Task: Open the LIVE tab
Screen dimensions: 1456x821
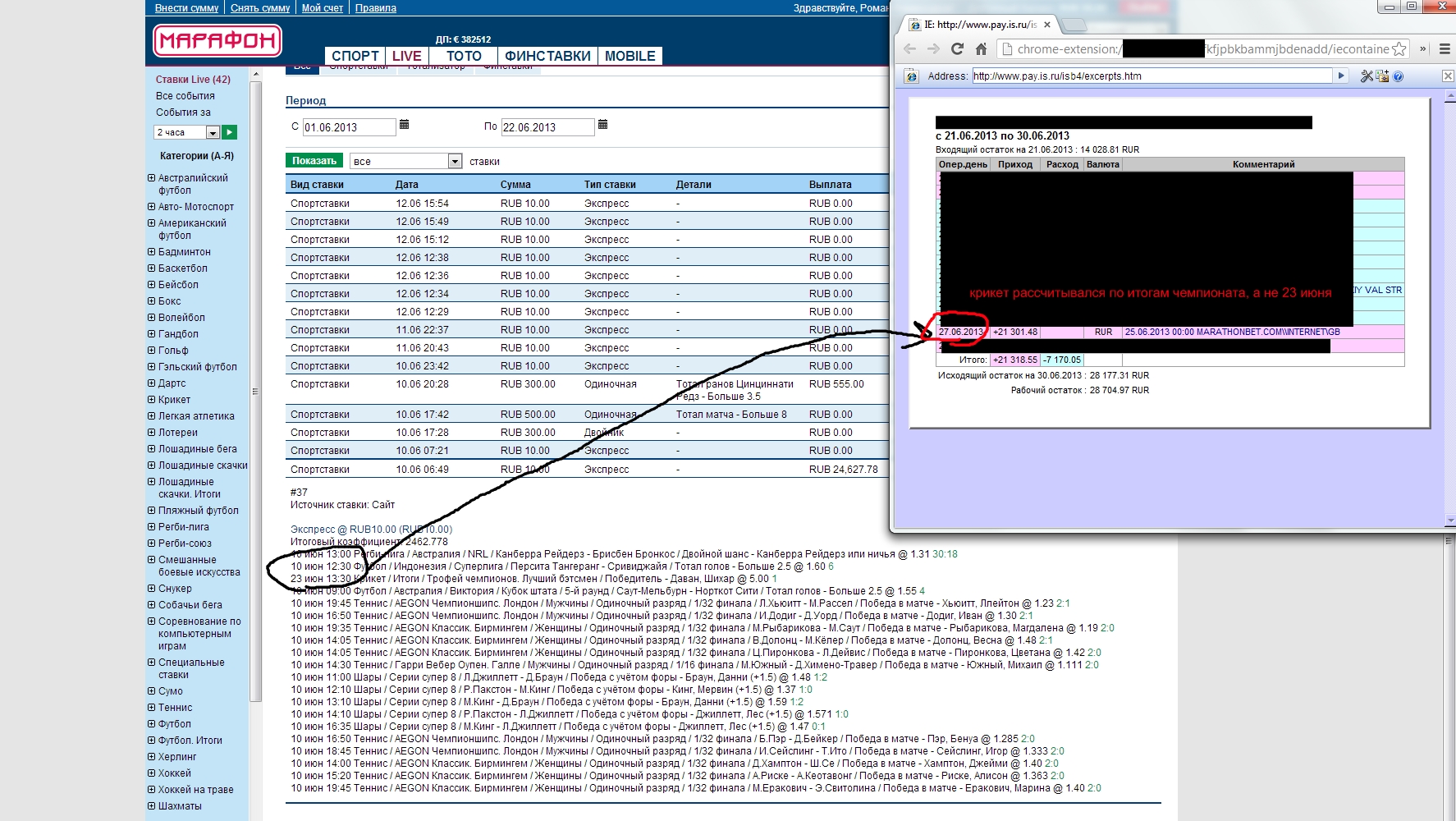Action: tap(407, 56)
